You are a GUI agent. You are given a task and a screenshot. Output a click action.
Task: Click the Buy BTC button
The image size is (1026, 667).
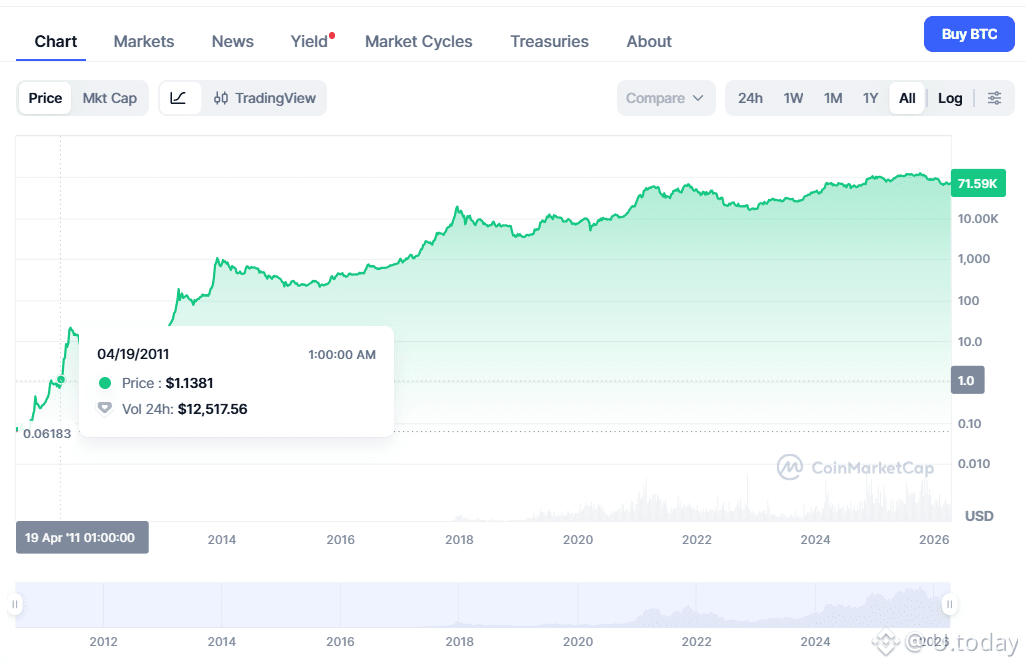(969, 33)
